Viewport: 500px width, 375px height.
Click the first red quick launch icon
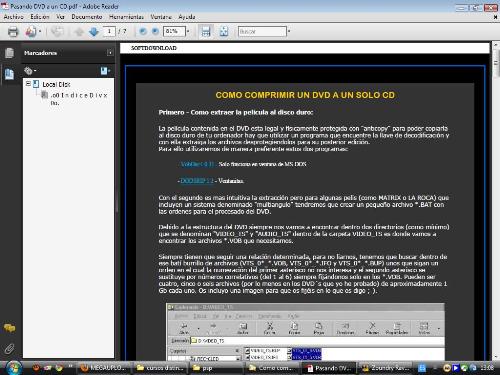pyautogui.click(x=36, y=368)
